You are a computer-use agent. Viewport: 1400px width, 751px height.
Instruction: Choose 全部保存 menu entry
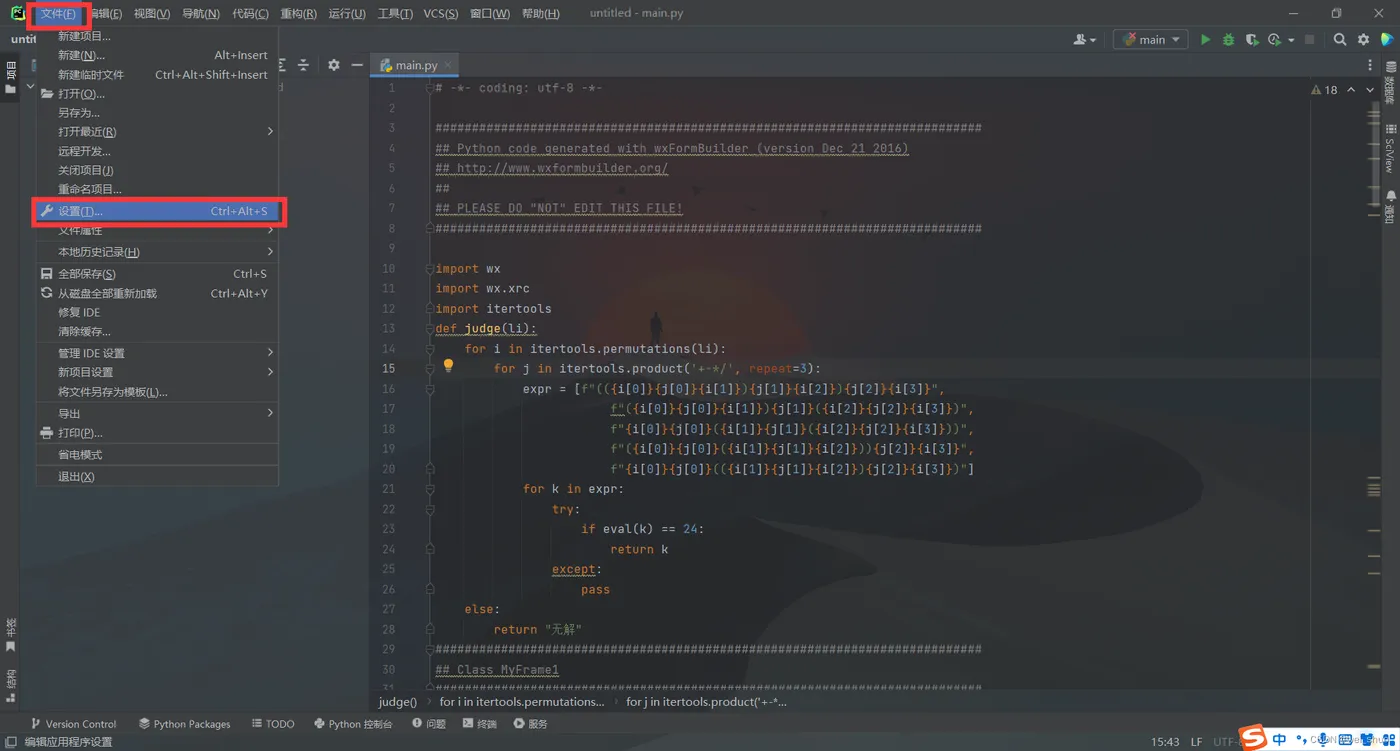(157, 274)
